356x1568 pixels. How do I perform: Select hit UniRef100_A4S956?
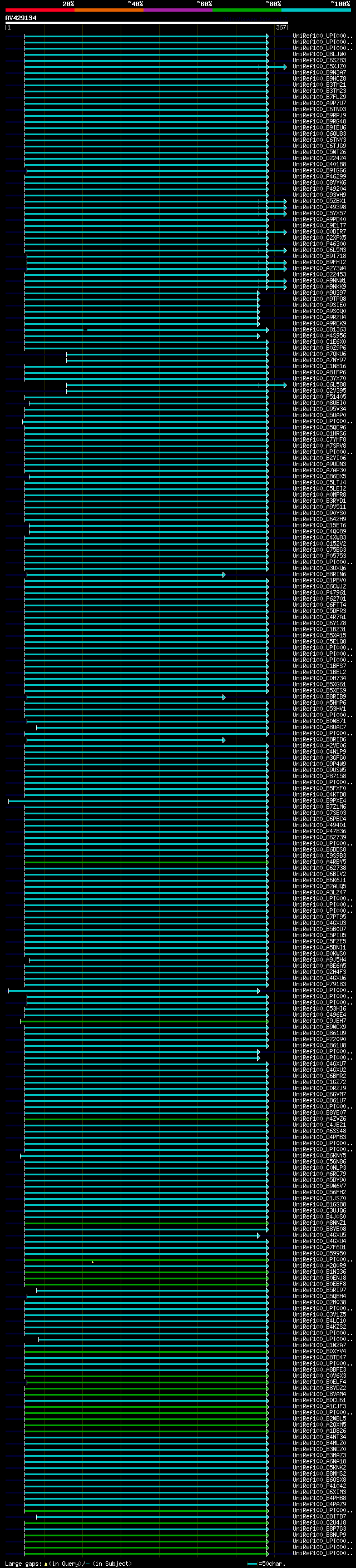click(x=319, y=335)
